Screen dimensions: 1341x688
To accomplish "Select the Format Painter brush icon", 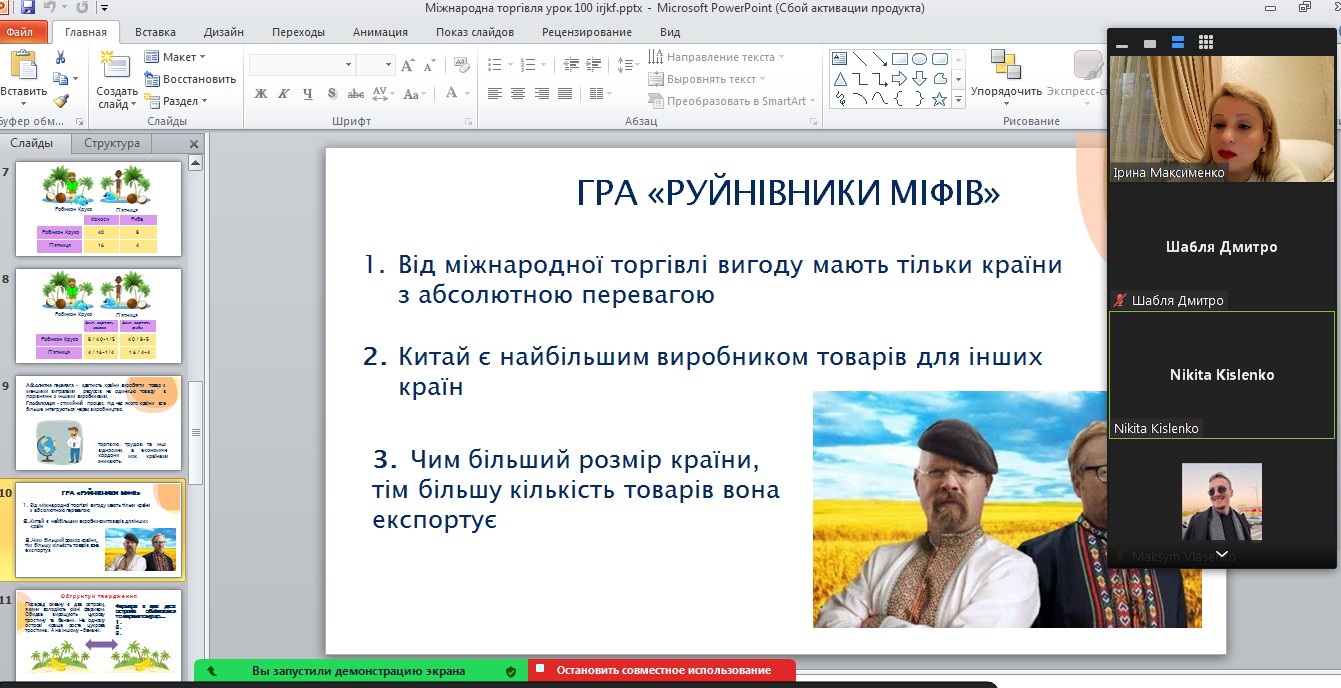I will tap(60, 101).
